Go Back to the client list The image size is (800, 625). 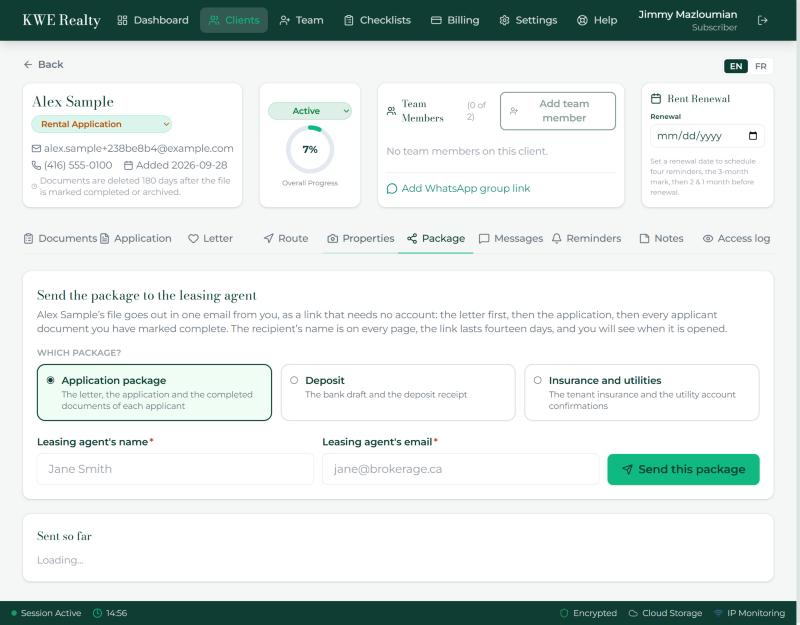tap(43, 64)
